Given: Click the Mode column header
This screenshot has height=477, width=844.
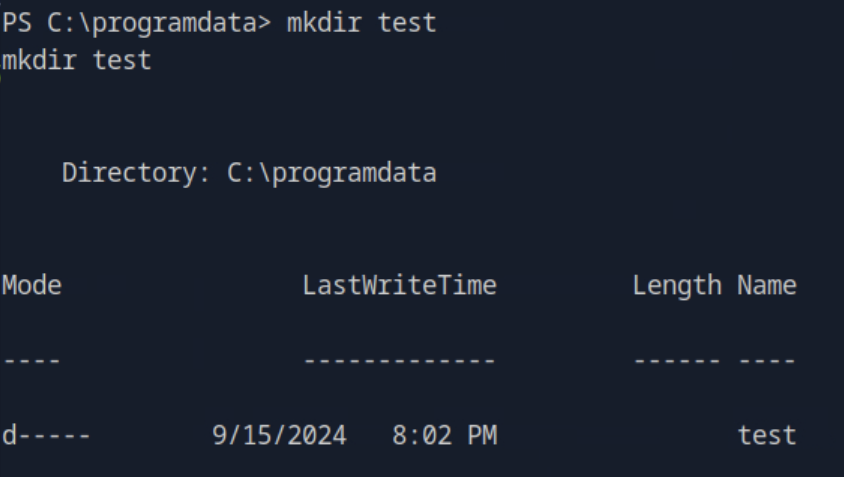Looking at the screenshot, I should tap(31, 286).
